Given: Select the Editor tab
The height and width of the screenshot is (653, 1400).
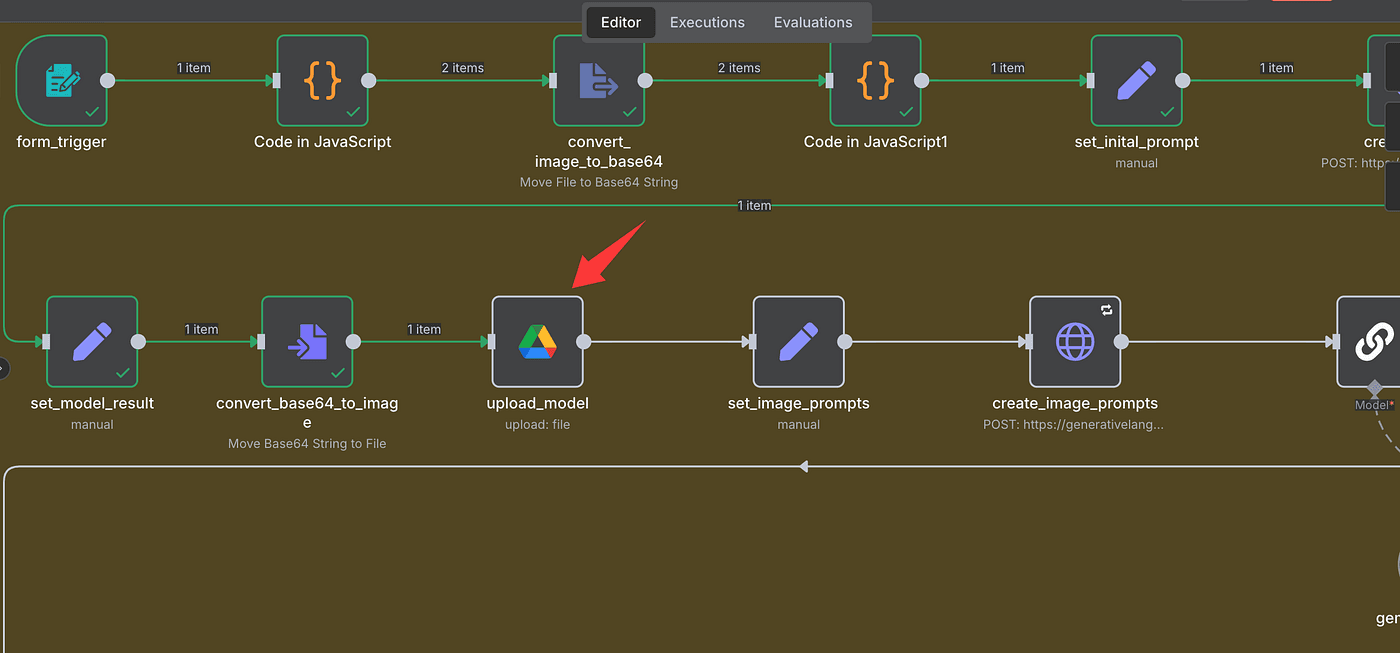Looking at the screenshot, I should pos(621,22).
